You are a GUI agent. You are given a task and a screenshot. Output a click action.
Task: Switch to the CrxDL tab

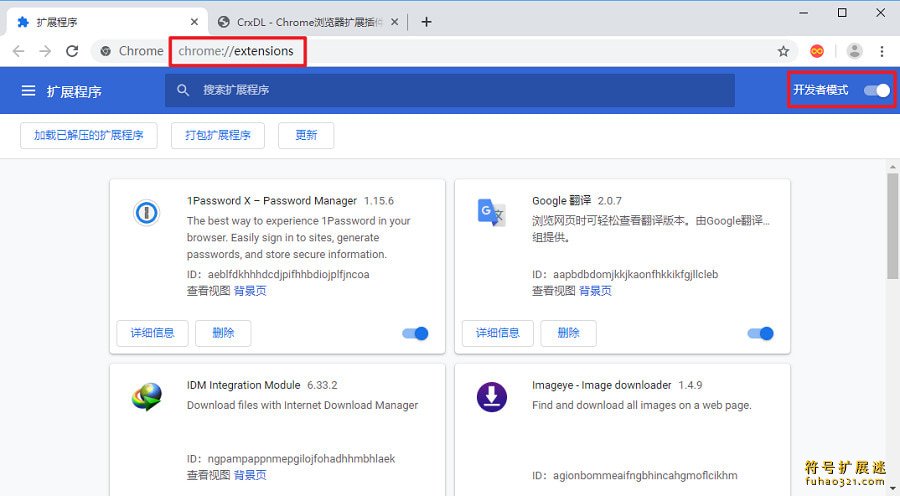pos(308,22)
